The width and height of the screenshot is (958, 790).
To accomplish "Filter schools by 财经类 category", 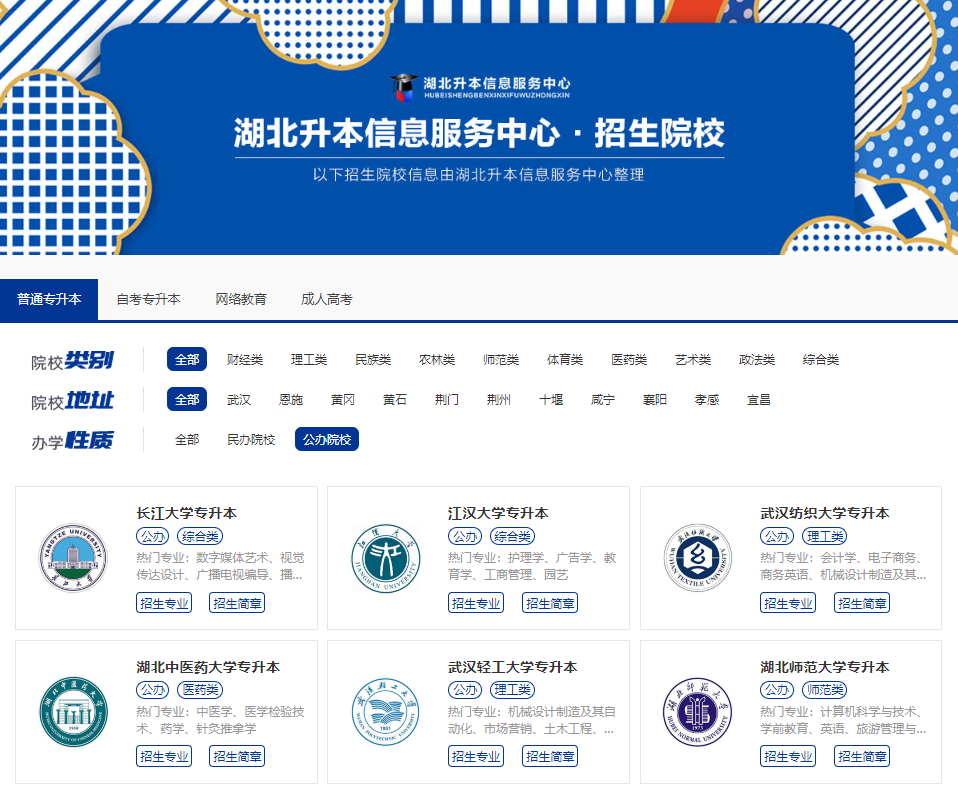I will coord(245,360).
